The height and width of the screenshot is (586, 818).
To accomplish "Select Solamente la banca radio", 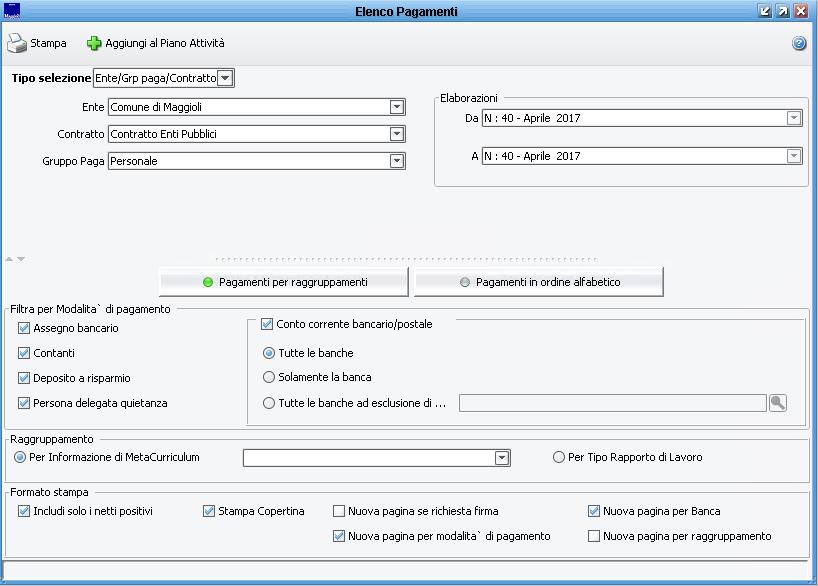I will (269, 377).
